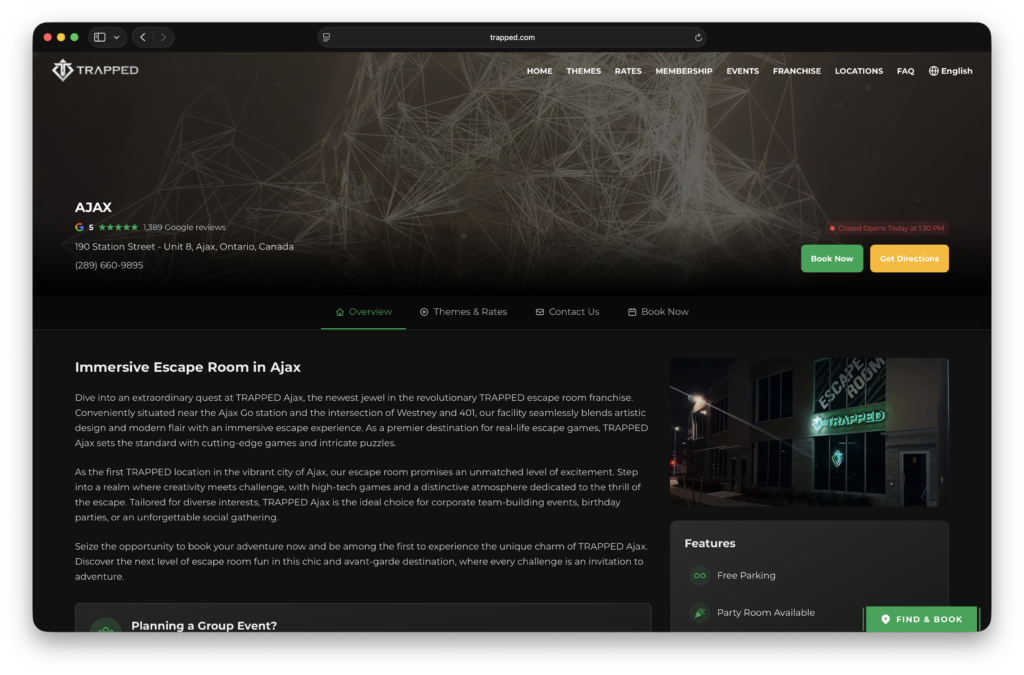
Task: Toggle the Safari sidebar icon
Action: [x=100, y=37]
